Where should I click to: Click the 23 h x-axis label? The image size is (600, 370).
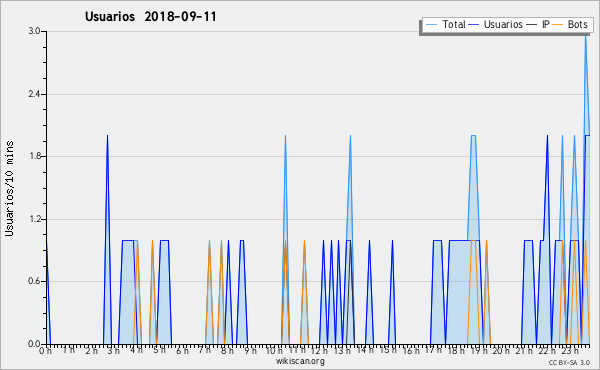click(x=570, y=350)
